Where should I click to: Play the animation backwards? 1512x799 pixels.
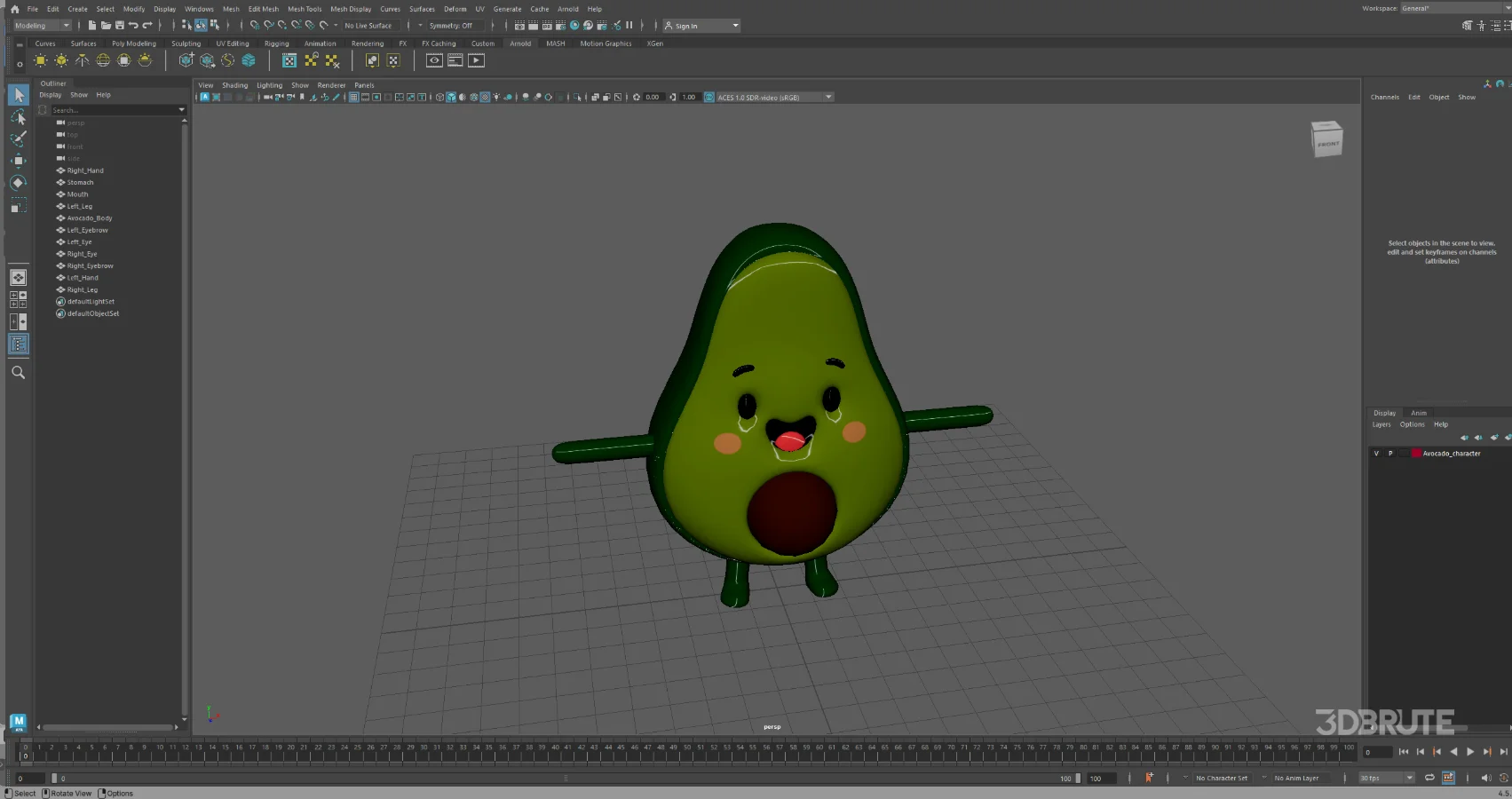pyautogui.click(x=1453, y=752)
